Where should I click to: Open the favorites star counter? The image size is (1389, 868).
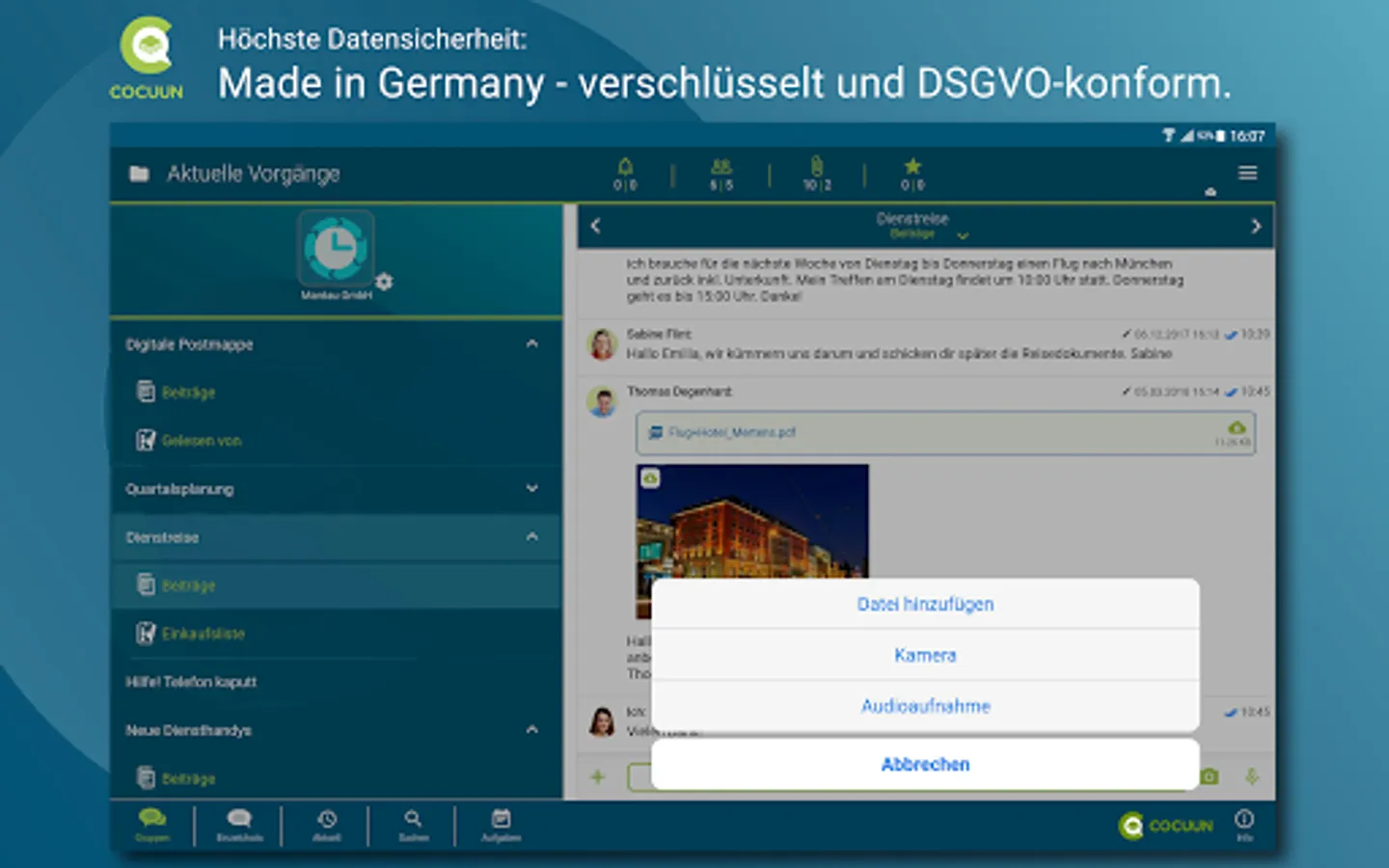click(912, 174)
